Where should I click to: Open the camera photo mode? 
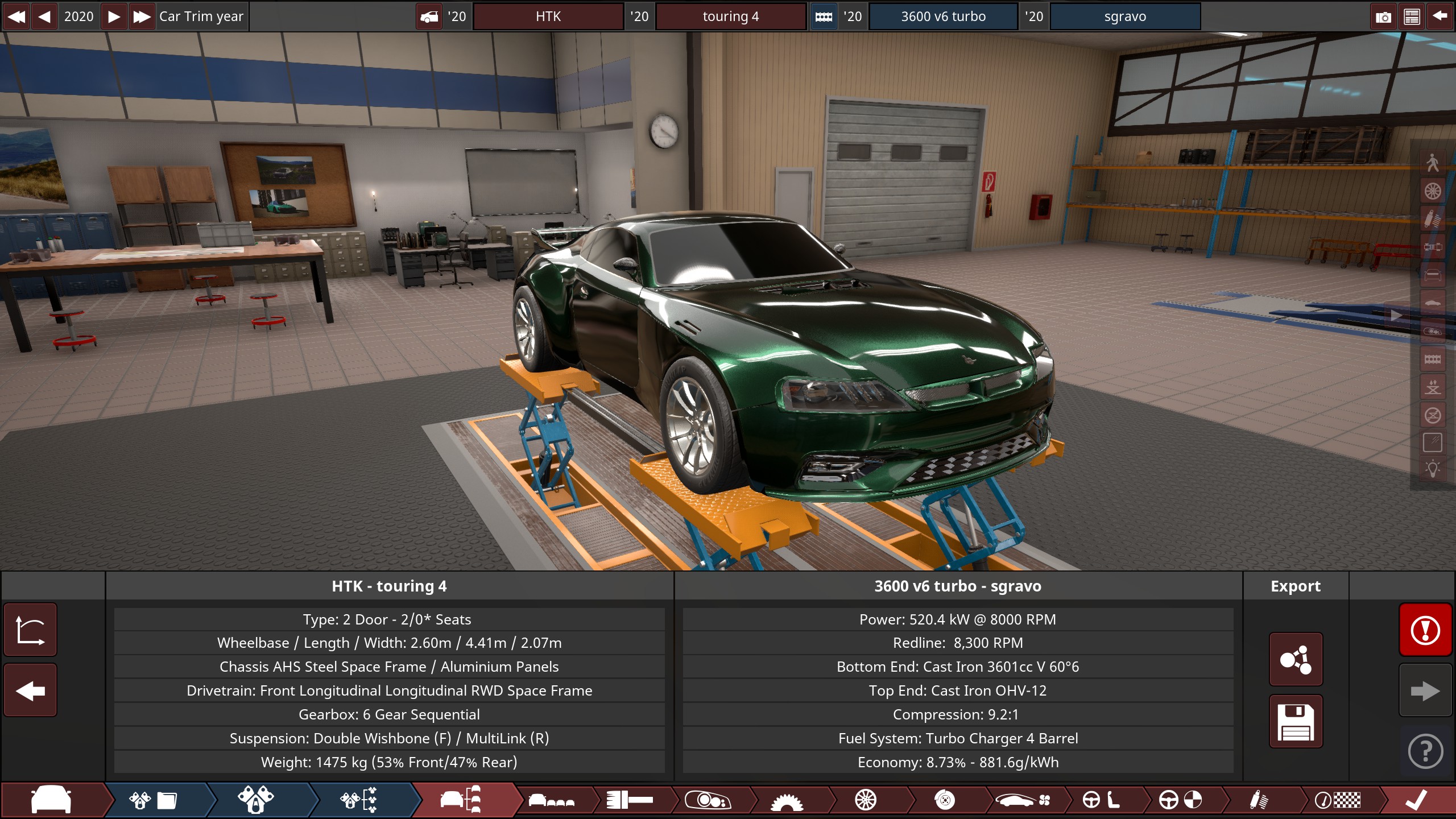(1383, 16)
